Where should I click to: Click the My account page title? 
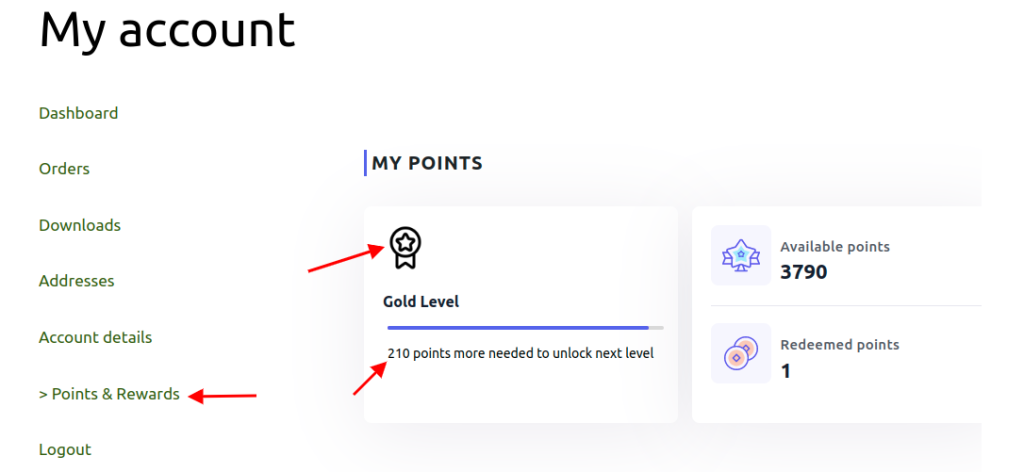point(167,29)
